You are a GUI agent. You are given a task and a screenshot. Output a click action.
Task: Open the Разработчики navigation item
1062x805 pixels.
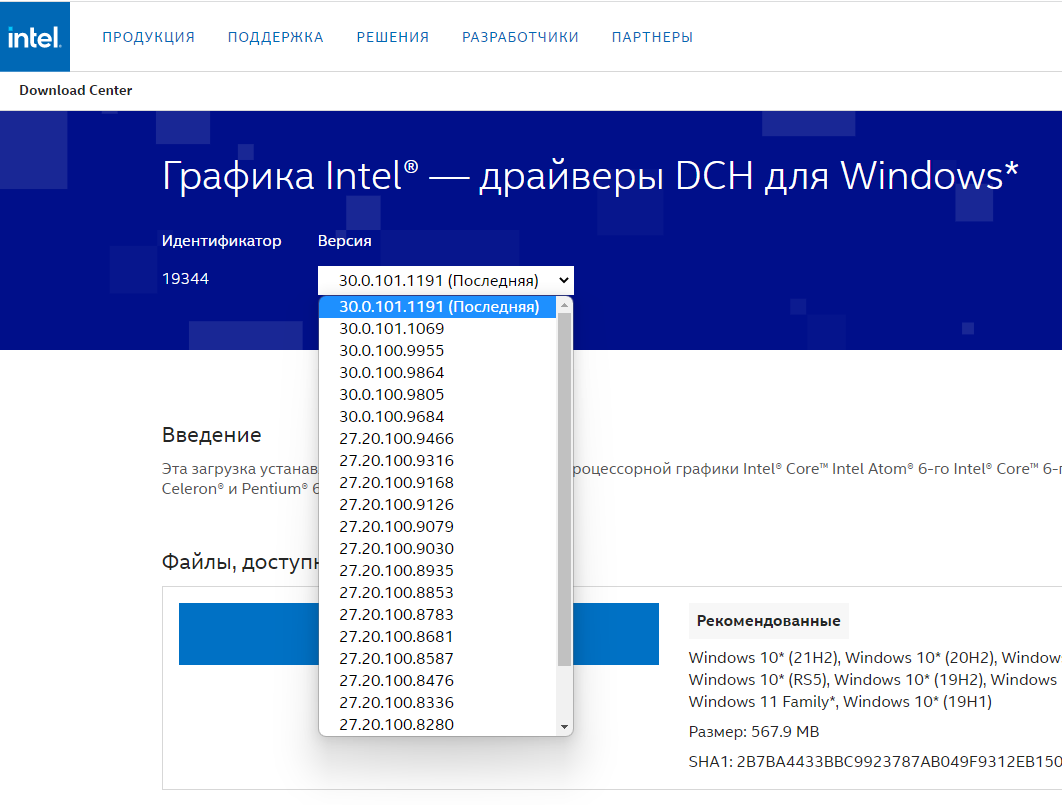click(520, 37)
